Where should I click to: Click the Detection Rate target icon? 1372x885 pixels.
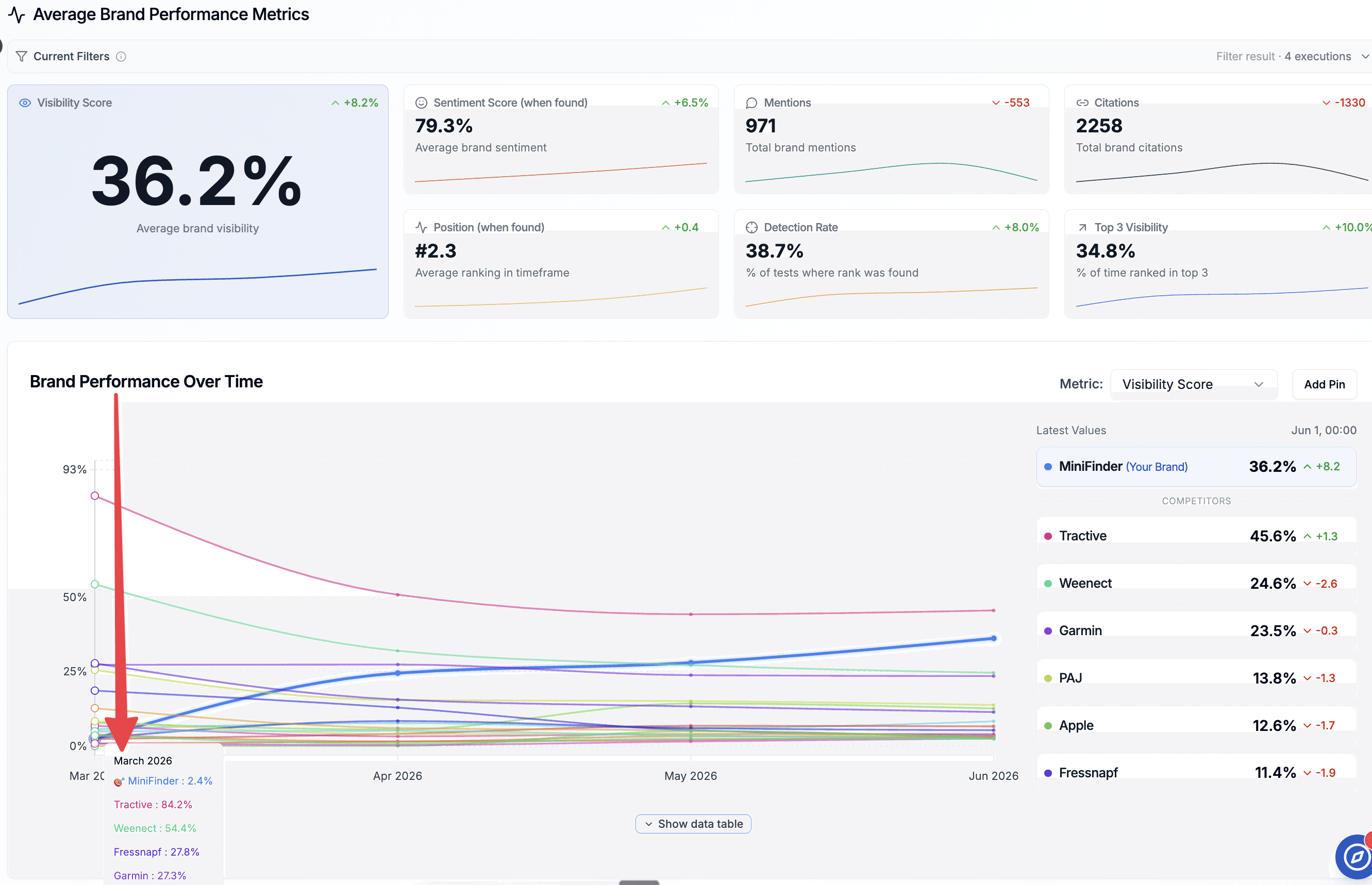click(751, 228)
